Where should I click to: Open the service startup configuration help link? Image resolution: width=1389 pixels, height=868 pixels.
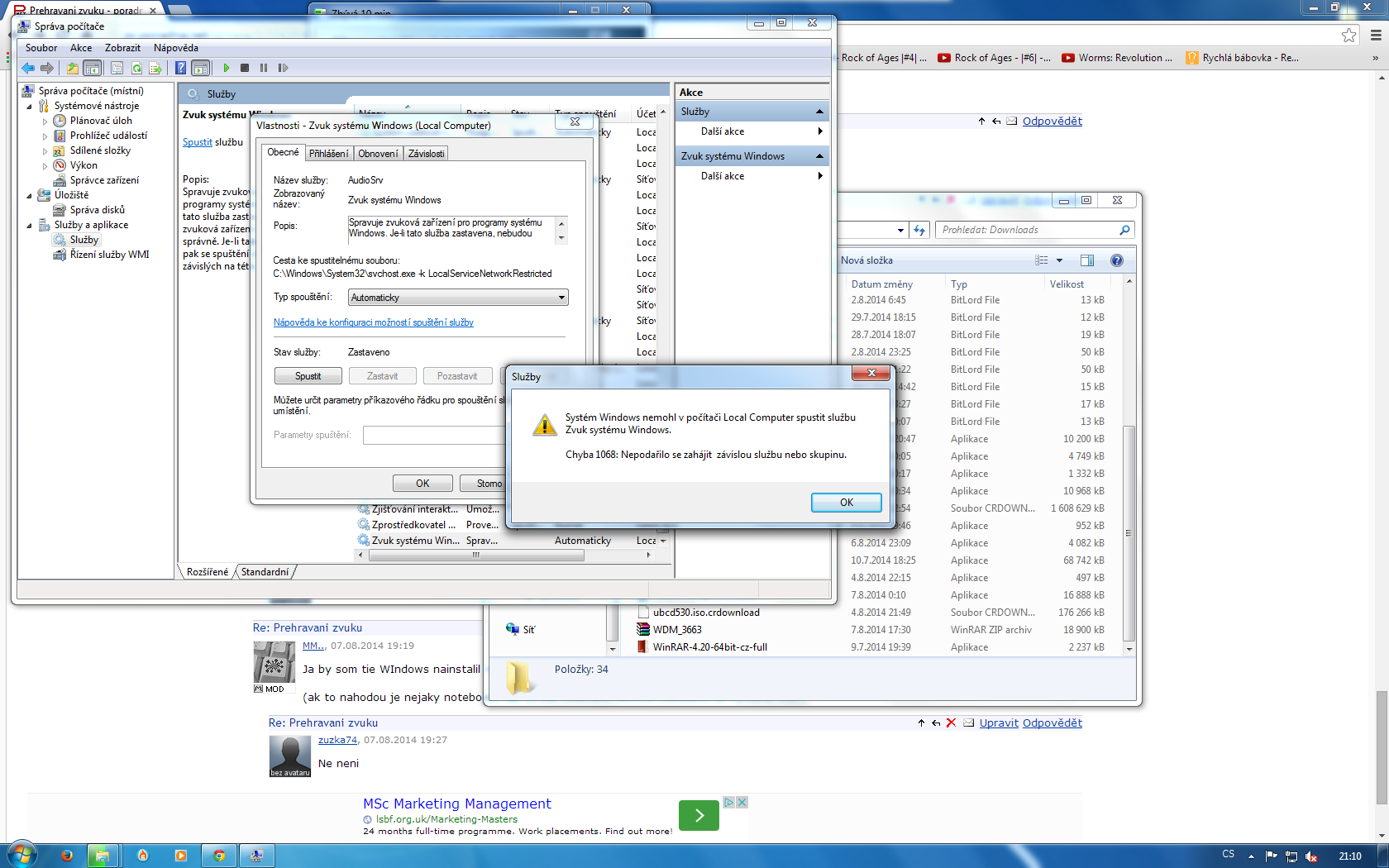coord(374,322)
